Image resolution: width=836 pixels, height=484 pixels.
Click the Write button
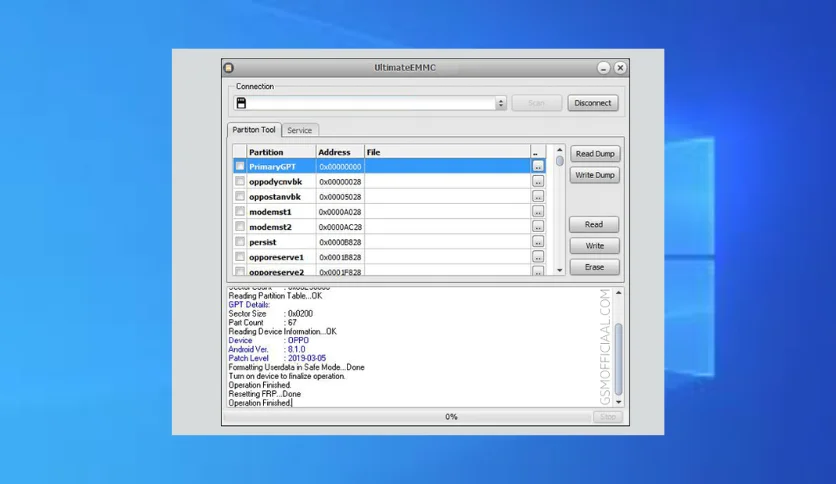coord(594,246)
